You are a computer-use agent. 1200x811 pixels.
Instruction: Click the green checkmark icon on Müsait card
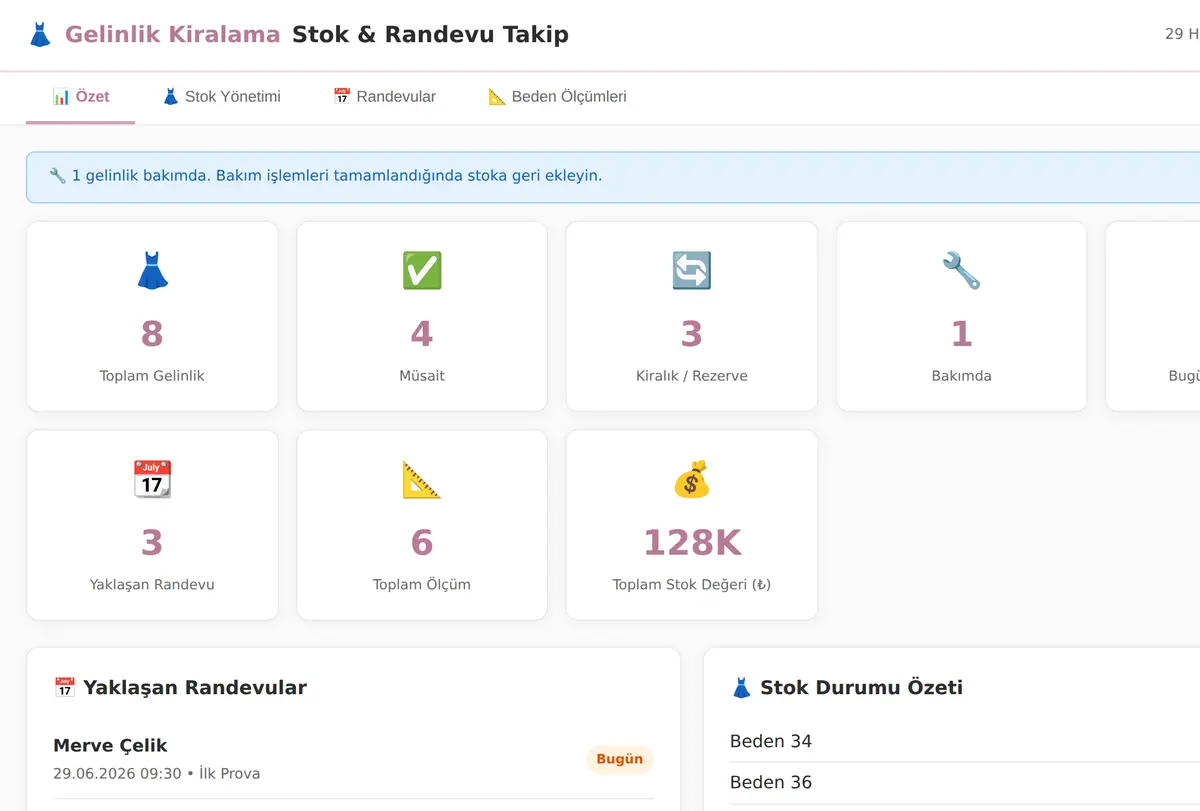pyautogui.click(x=422, y=271)
